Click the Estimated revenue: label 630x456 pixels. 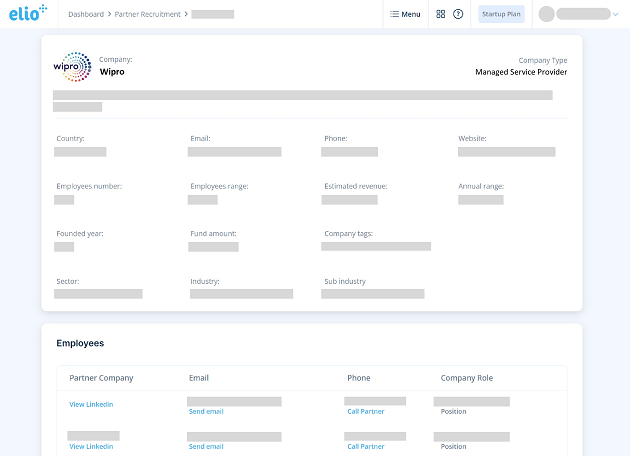tap(356, 186)
